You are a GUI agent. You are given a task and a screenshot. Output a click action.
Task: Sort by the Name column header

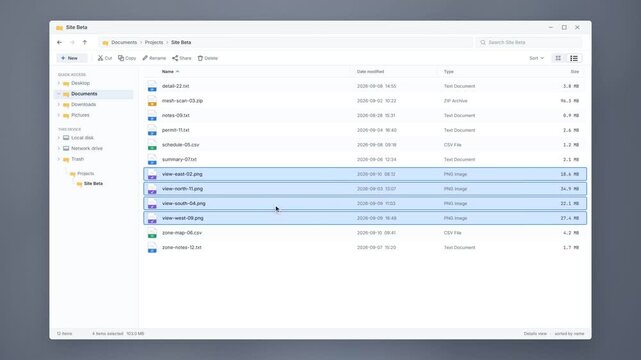point(168,72)
